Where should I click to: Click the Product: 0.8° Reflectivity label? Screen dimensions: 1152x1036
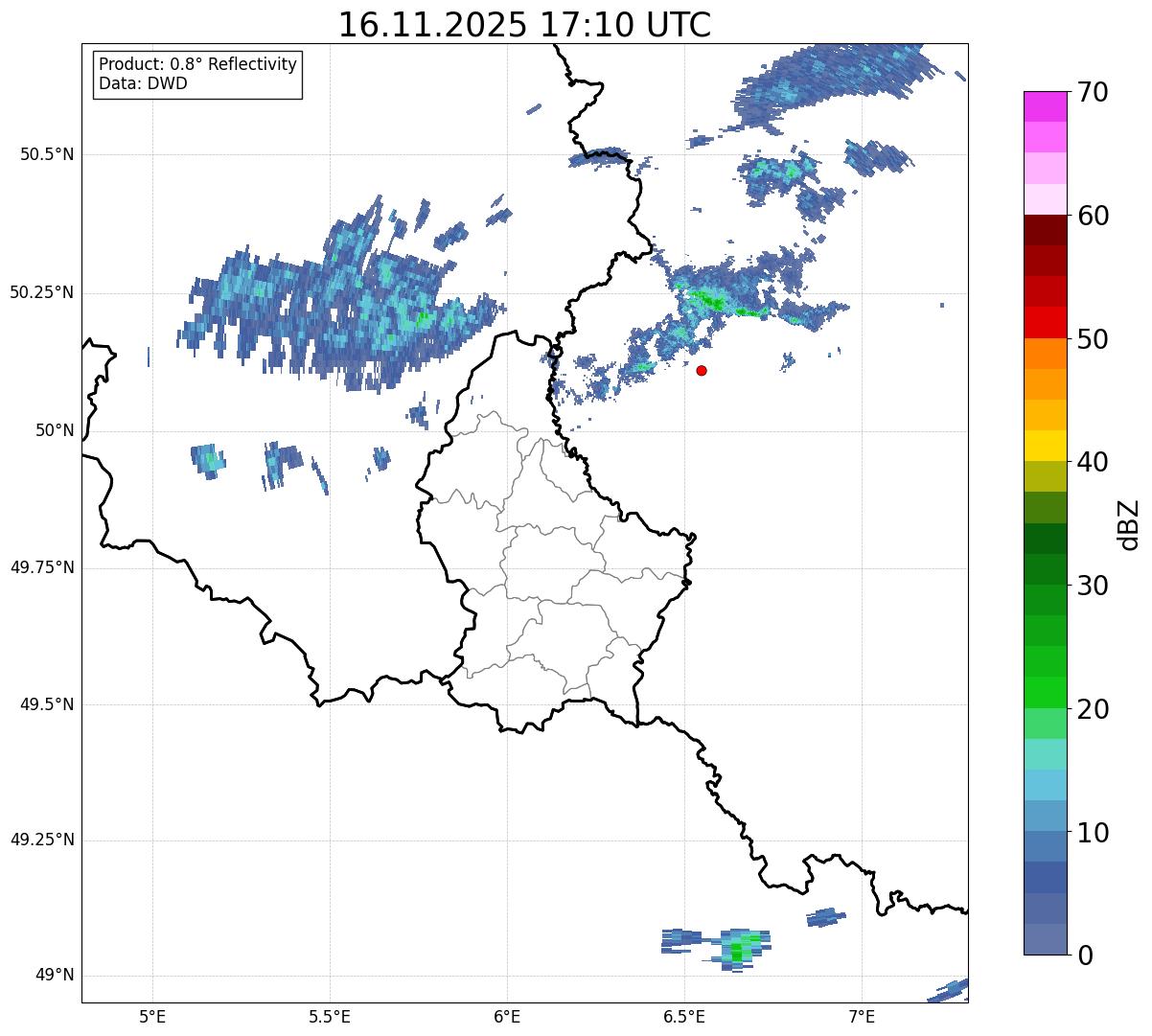(x=198, y=64)
